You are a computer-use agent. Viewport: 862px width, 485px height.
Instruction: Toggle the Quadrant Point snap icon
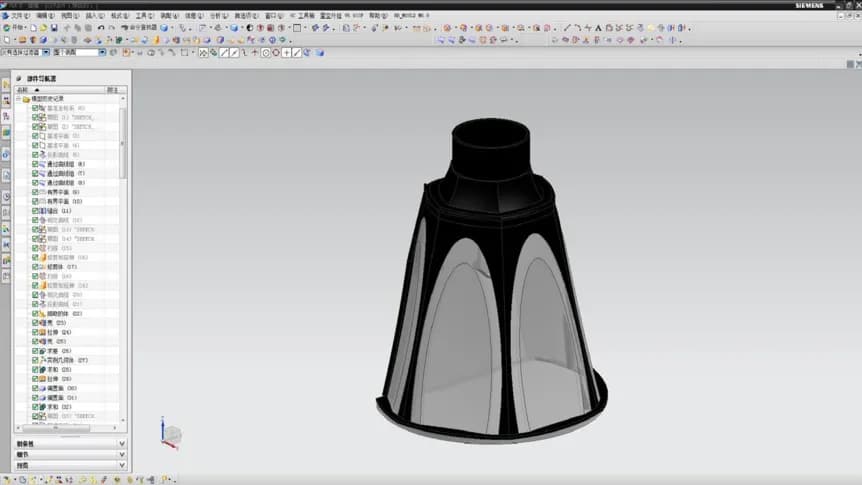pyautogui.click(x=276, y=53)
